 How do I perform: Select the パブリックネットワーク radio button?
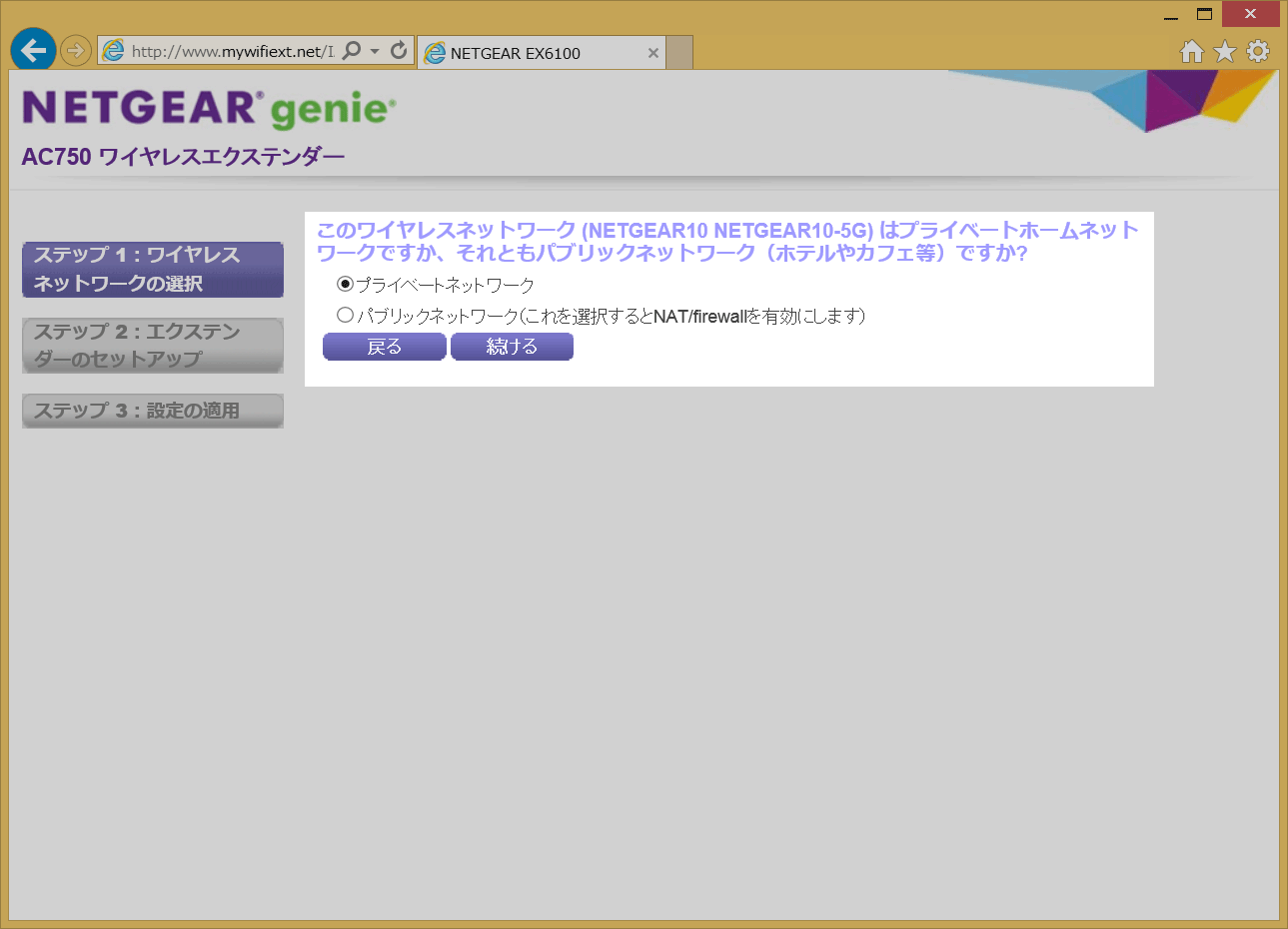(x=345, y=316)
